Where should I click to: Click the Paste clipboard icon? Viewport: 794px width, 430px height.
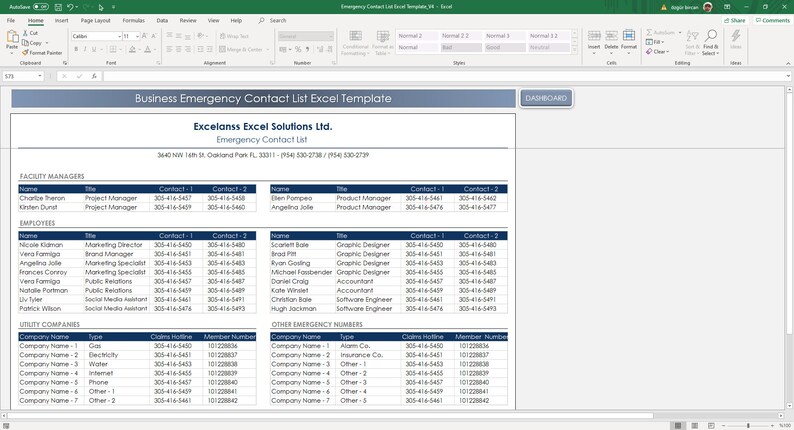click(x=12, y=36)
